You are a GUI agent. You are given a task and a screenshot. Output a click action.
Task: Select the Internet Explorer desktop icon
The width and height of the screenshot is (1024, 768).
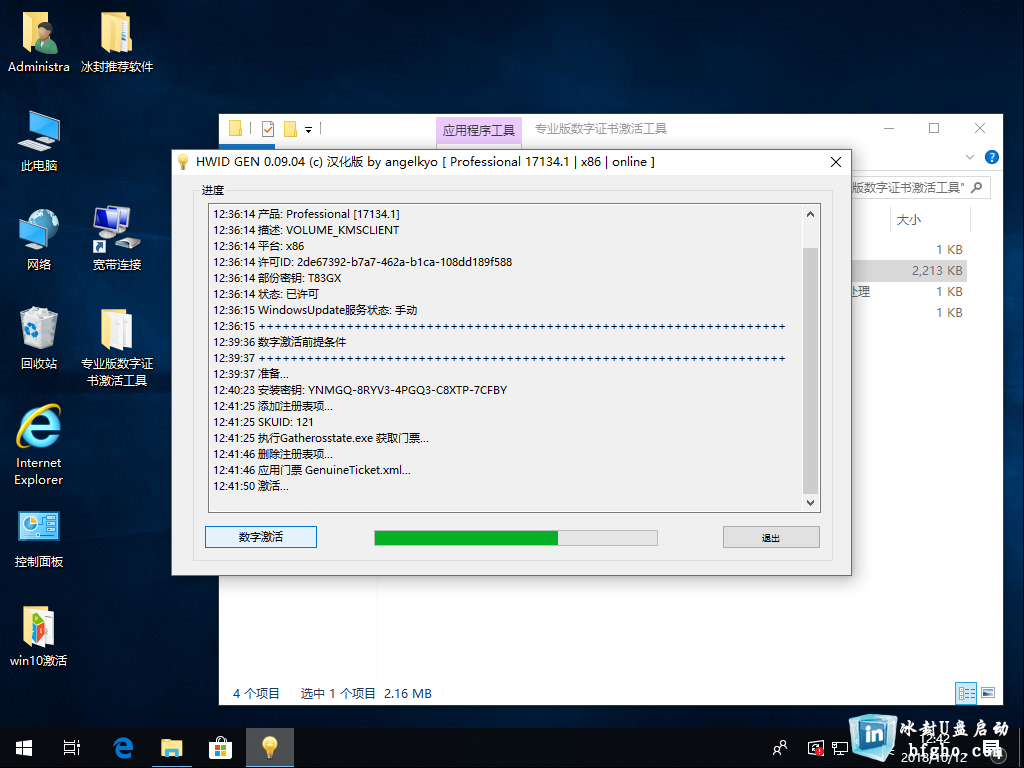pos(39,445)
